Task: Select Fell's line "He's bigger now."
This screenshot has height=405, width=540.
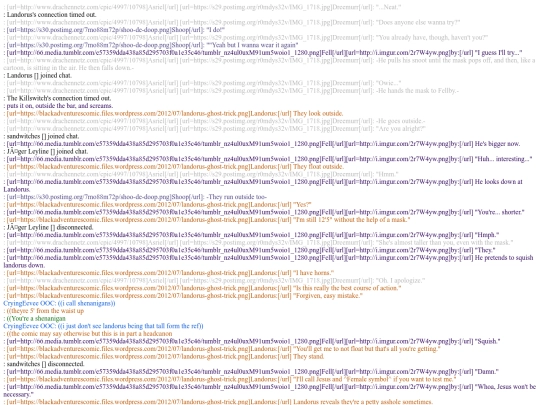Action: tap(497, 144)
